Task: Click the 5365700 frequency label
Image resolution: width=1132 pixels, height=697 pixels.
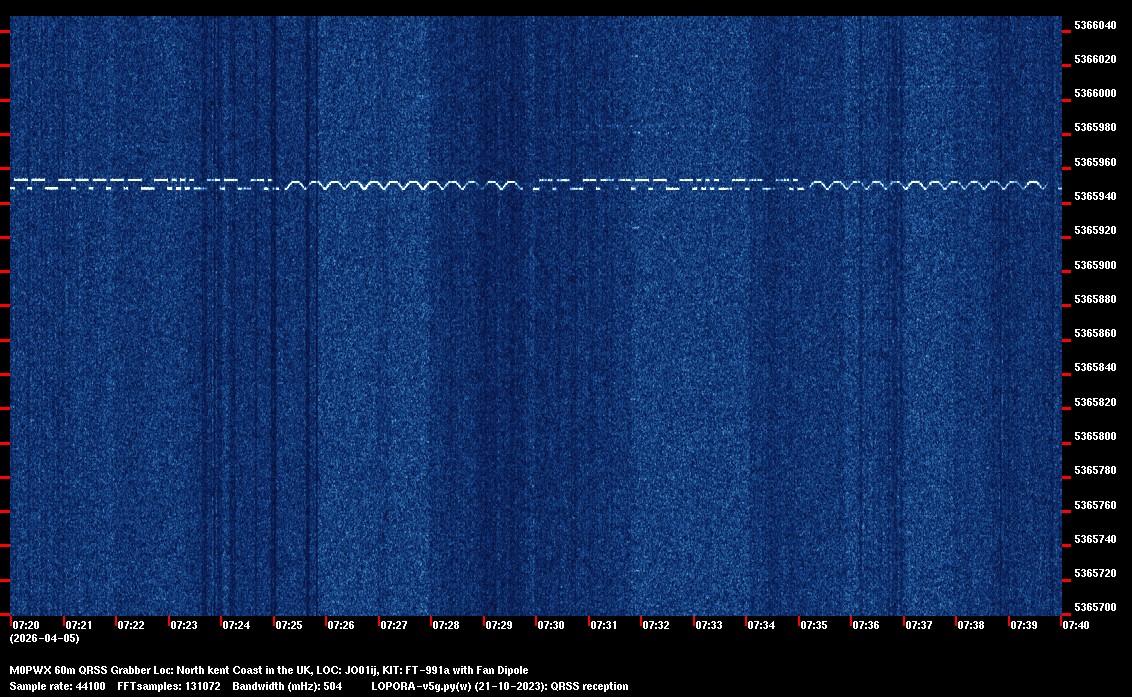Action: coord(1096,608)
